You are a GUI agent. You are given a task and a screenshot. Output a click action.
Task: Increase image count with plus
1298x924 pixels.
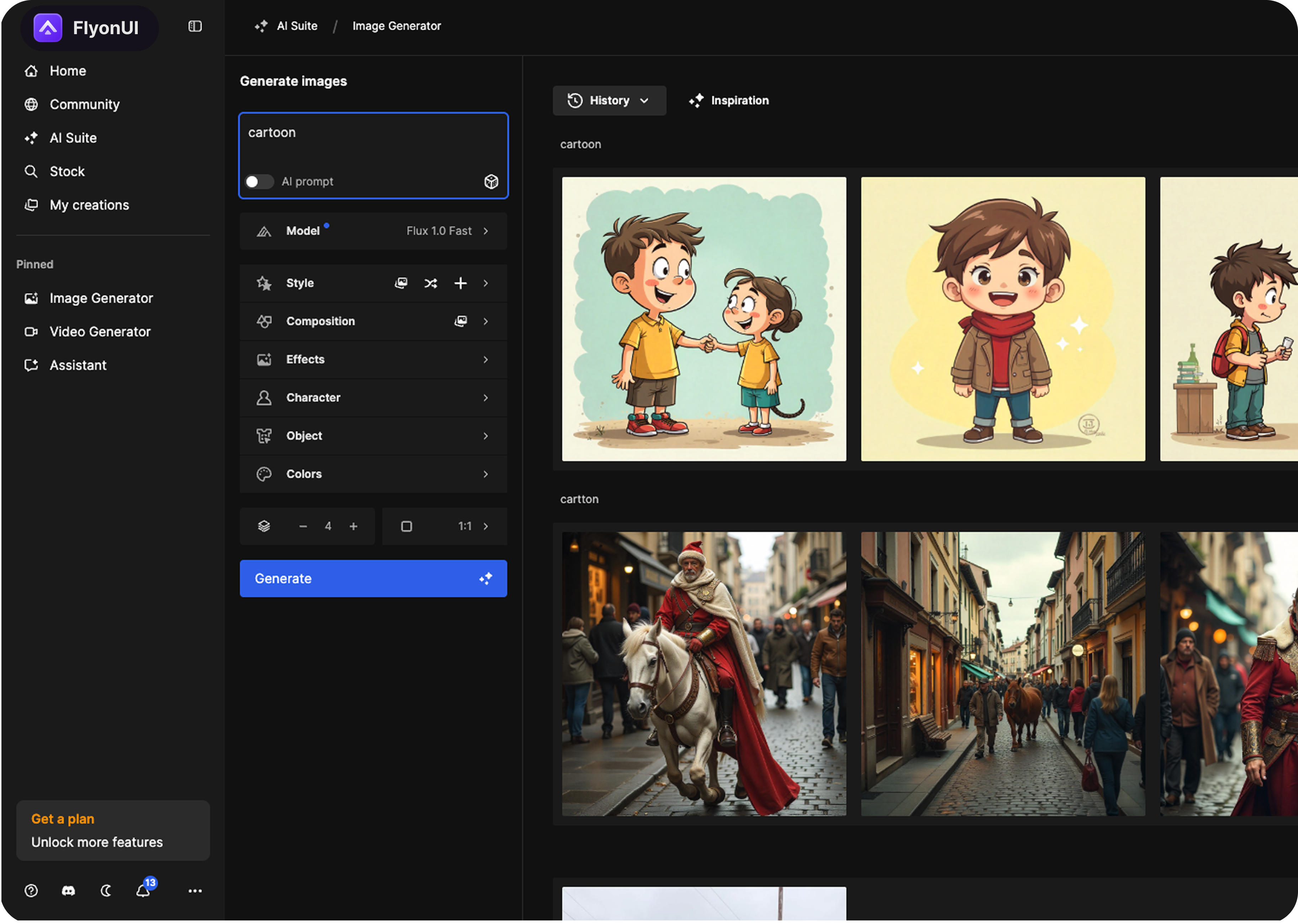353,527
